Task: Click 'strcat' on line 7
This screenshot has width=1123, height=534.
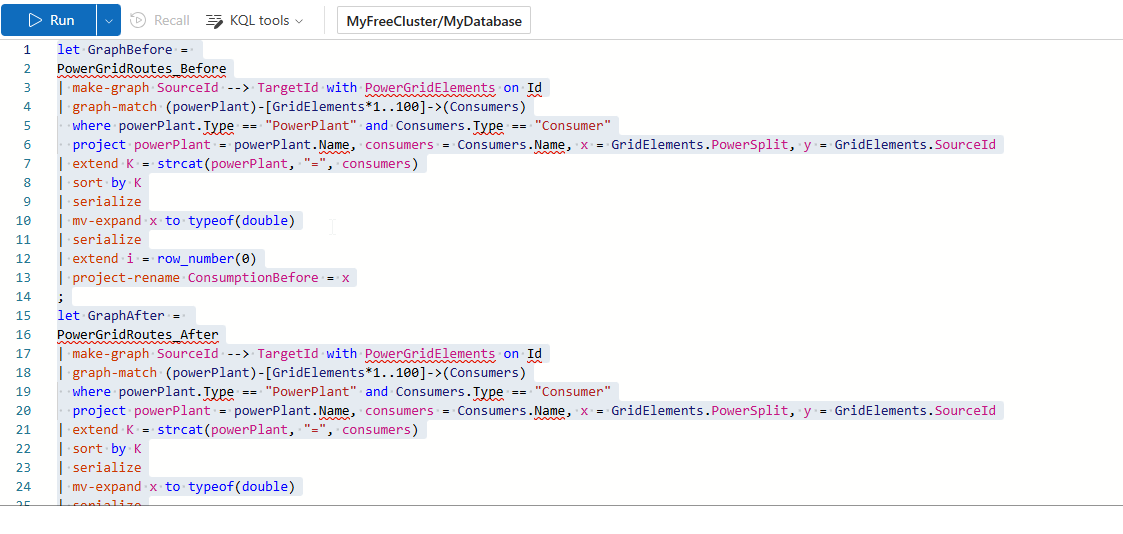Action: (x=180, y=164)
